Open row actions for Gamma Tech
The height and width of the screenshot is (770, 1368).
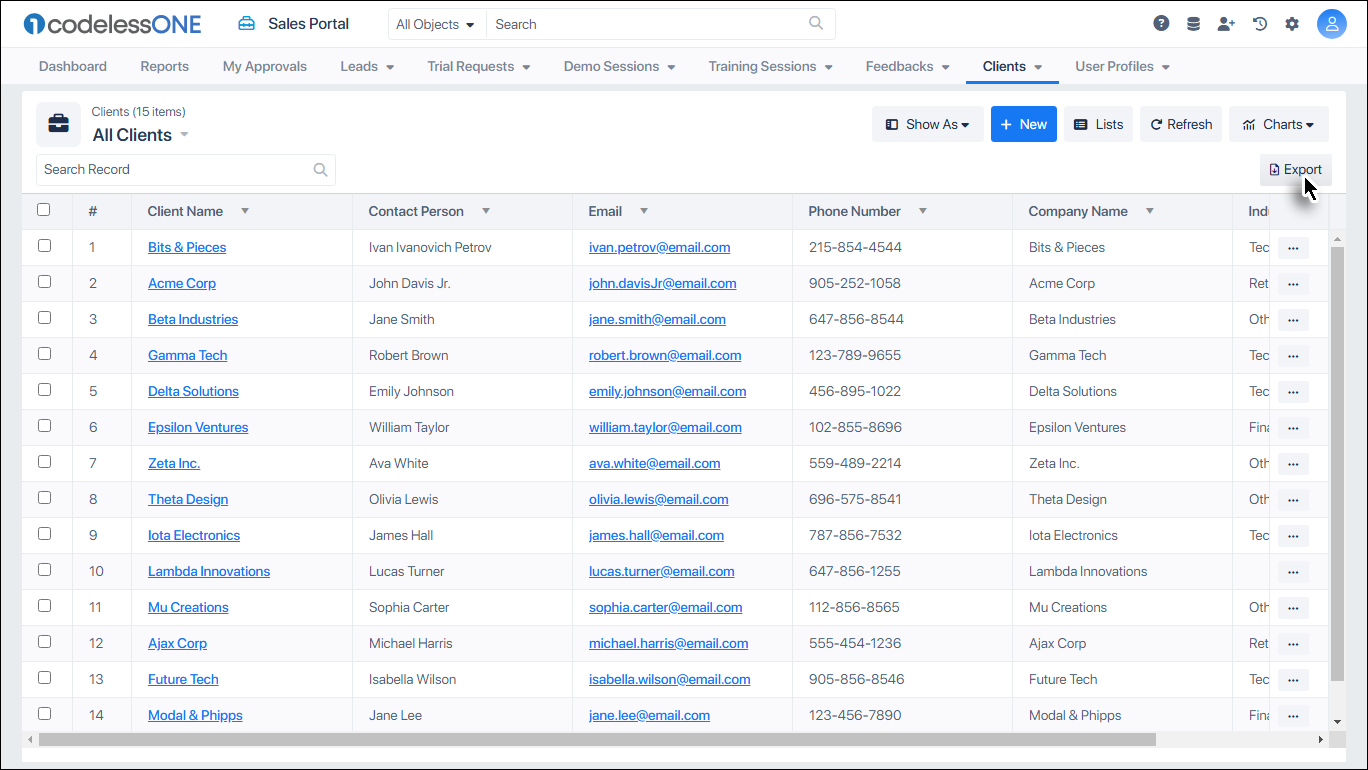pos(1293,356)
